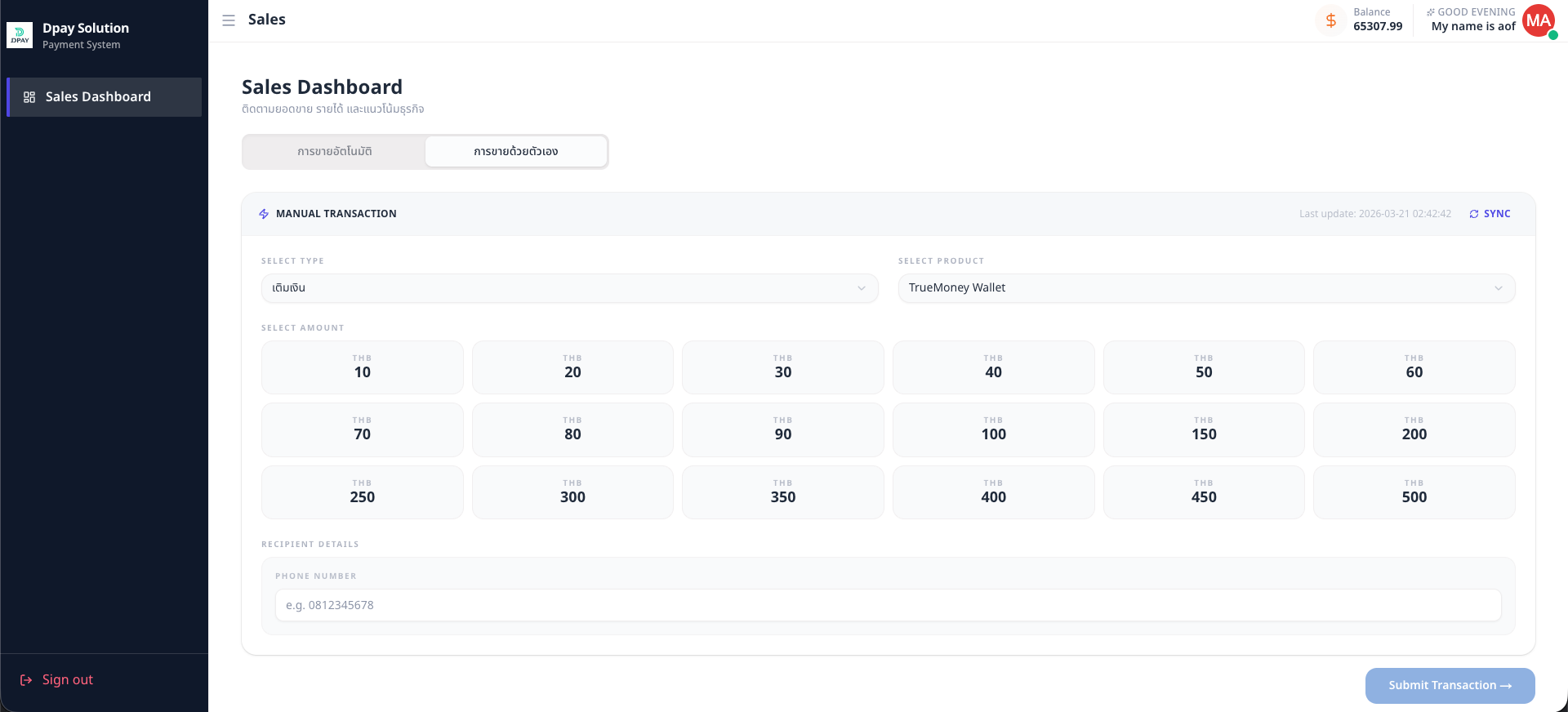Select the THB 100 amount
The image size is (1568, 712).
point(993,429)
